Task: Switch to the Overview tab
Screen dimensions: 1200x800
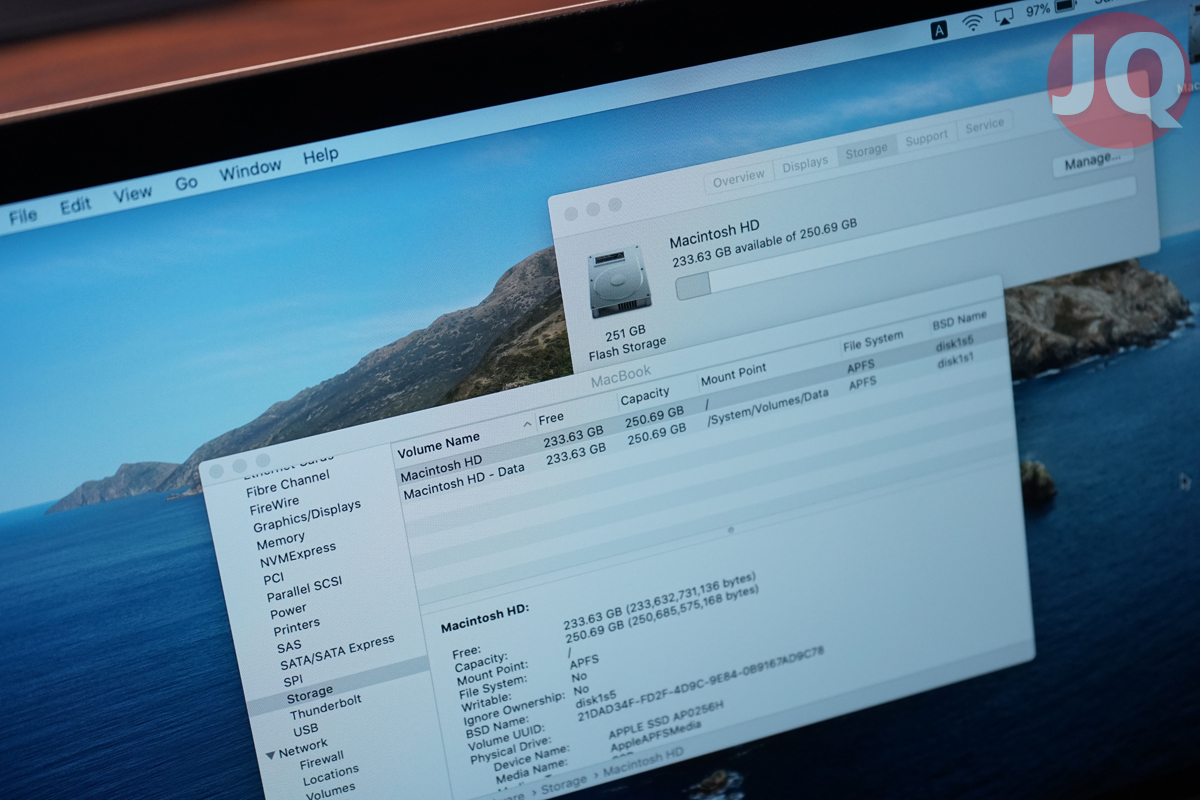Action: 739,179
